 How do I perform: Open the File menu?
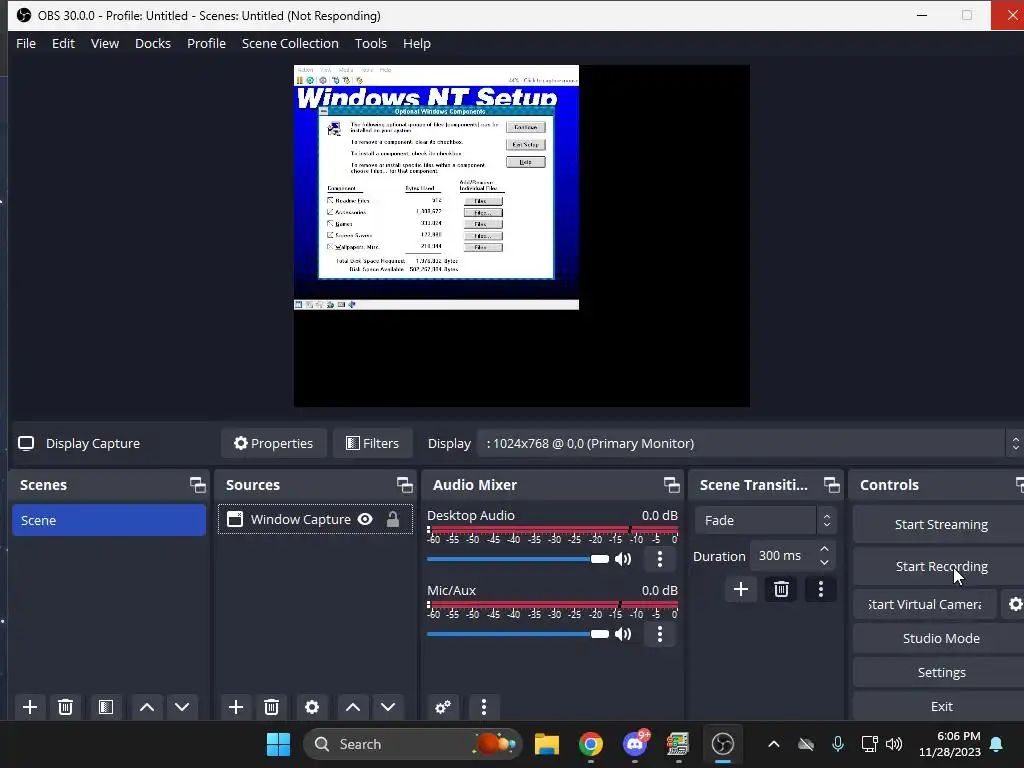pyautogui.click(x=26, y=44)
